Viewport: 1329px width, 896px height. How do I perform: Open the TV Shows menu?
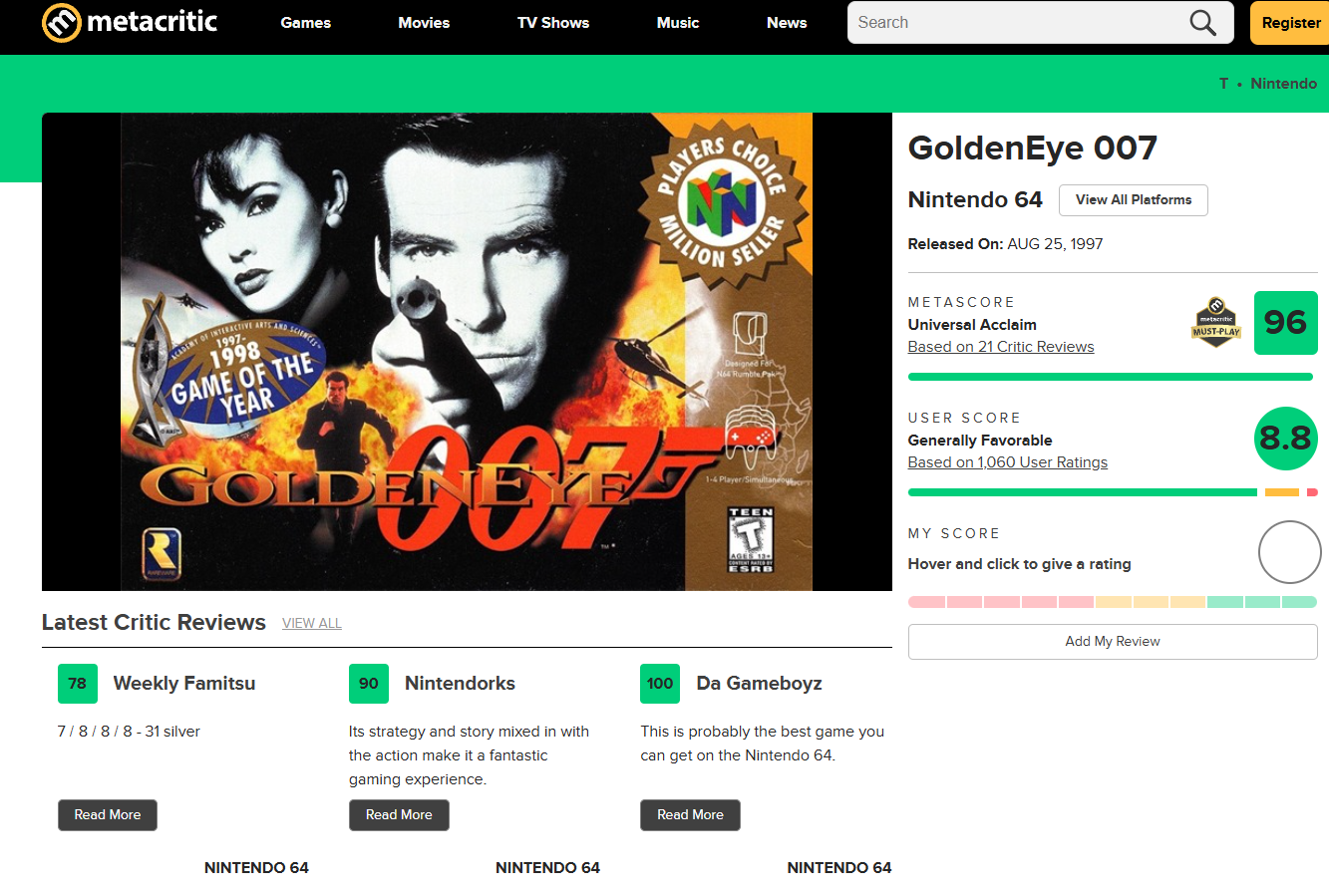553,23
